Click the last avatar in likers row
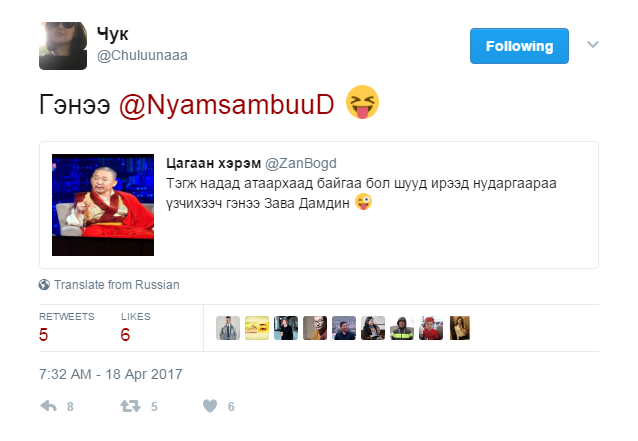638x441 pixels. click(x=460, y=328)
